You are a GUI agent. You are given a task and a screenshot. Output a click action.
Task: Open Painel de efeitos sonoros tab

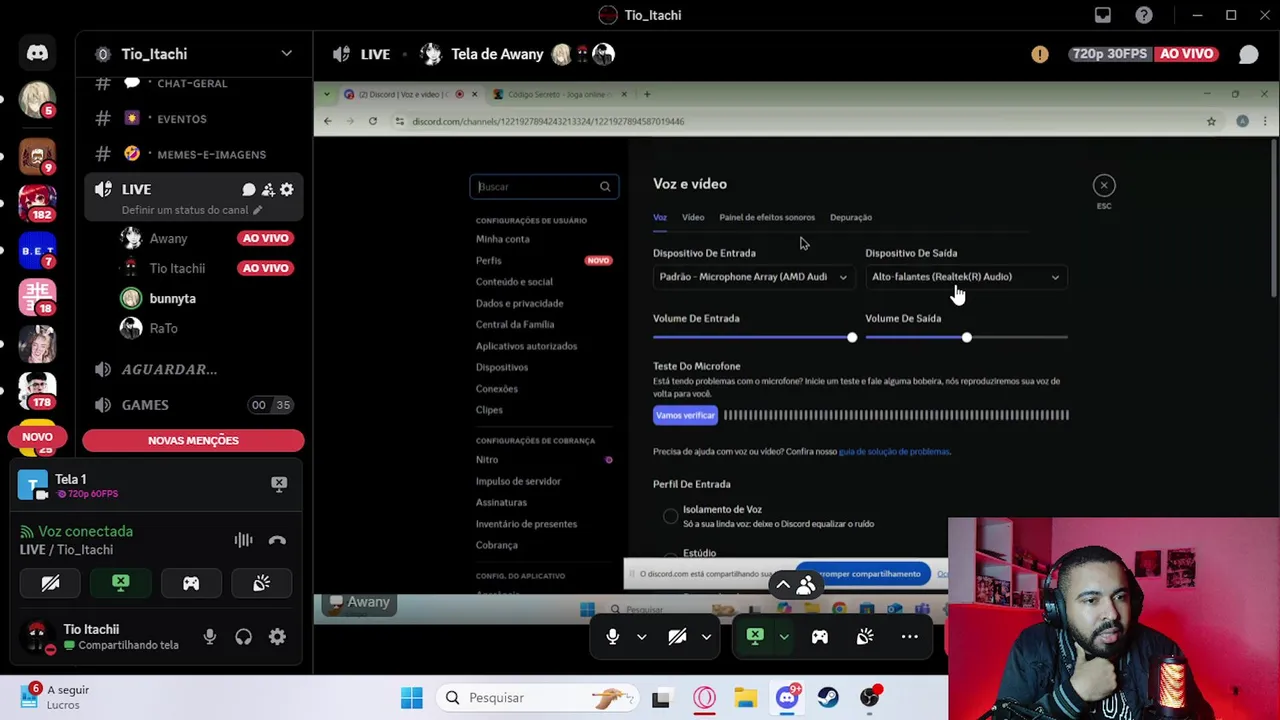[x=767, y=217]
